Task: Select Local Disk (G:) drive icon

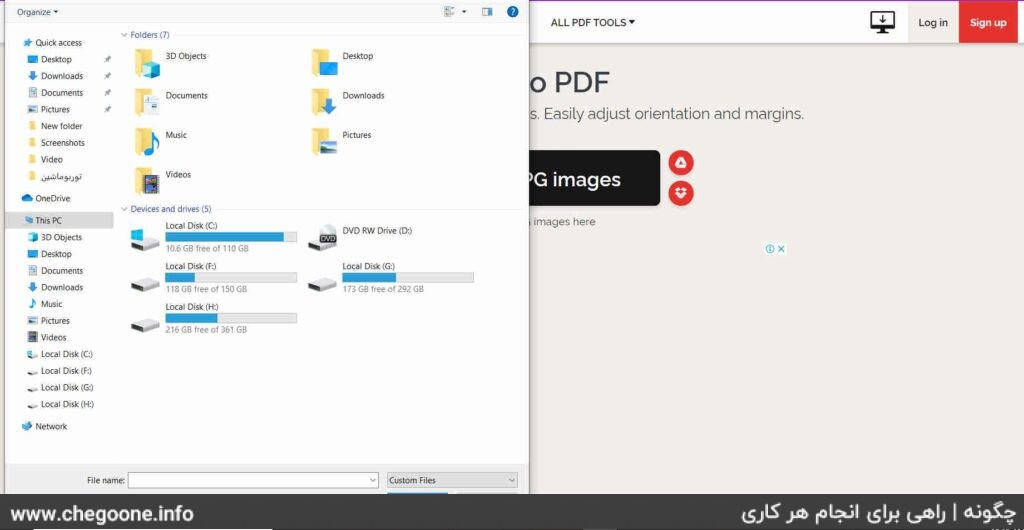Action: pyautogui.click(x=323, y=284)
